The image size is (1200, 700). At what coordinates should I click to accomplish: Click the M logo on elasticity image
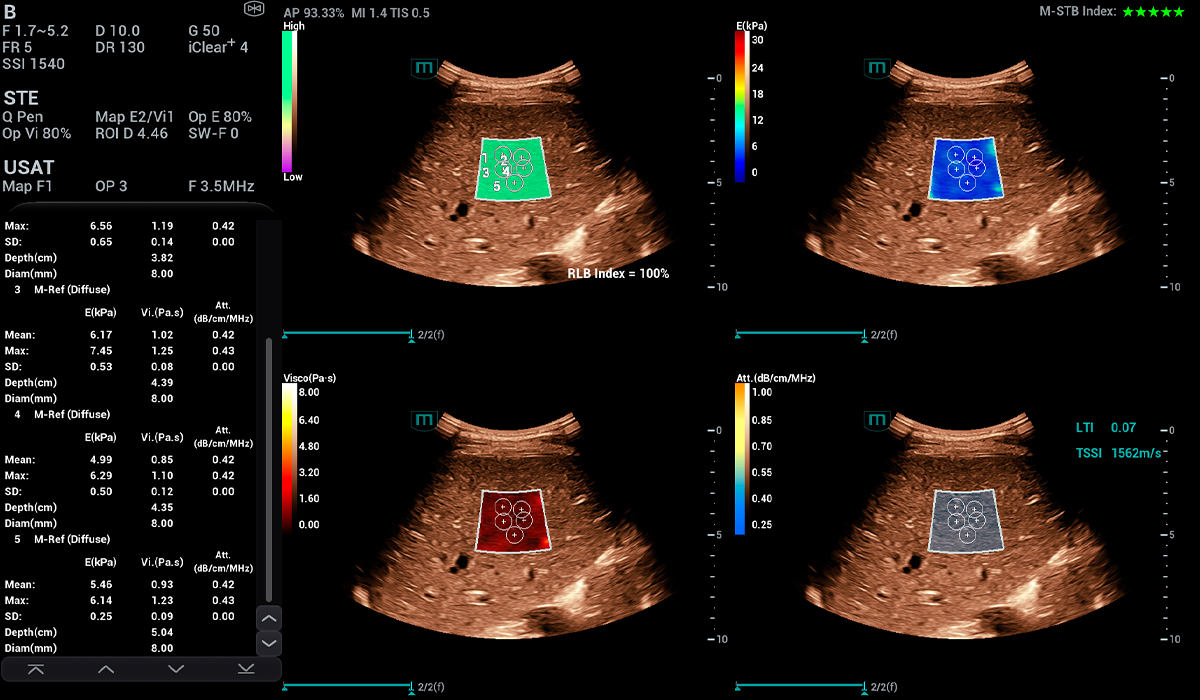tap(877, 68)
